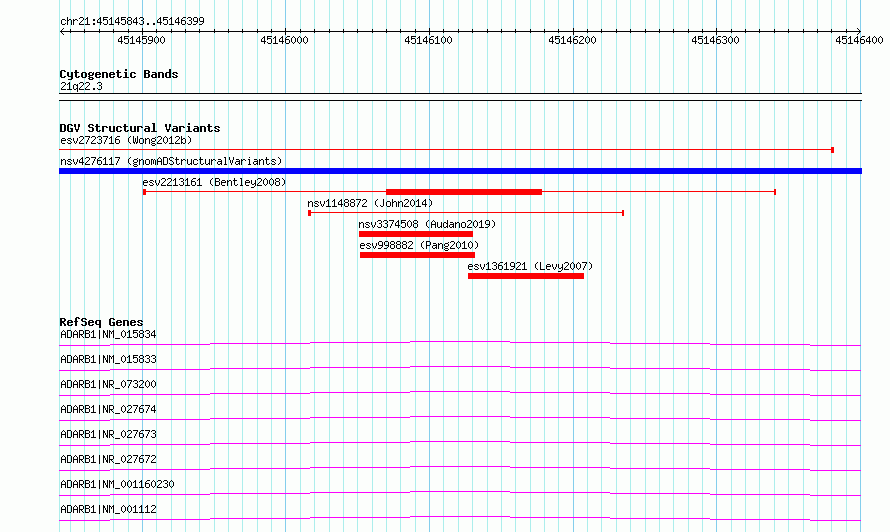Click the ruler's right scroll arrow
The width and height of the screenshot is (890, 532).
point(859,31)
